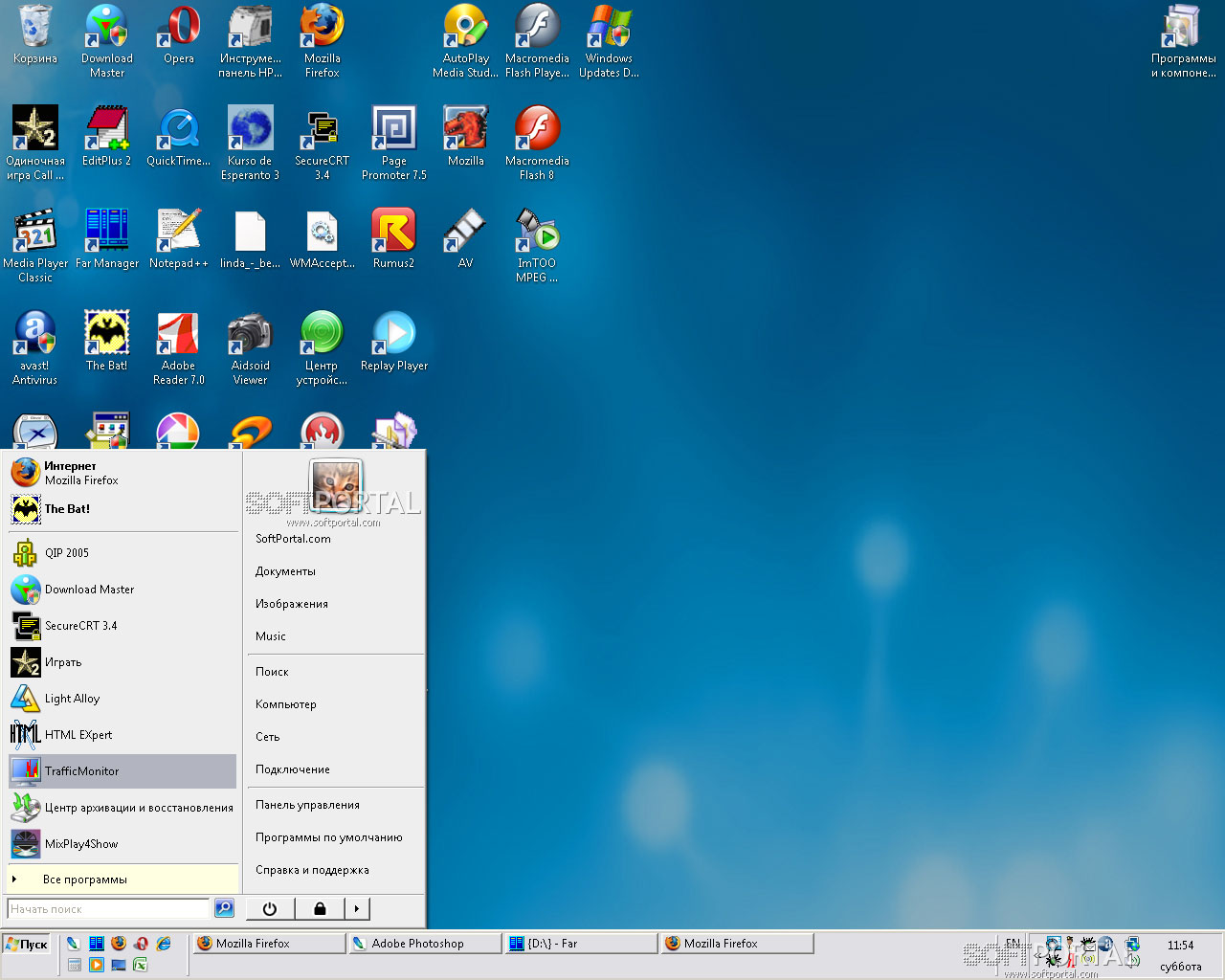Open Интернет Mozilla Firefox in Start menu
1225x980 pixels.
[x=123, y=473]
